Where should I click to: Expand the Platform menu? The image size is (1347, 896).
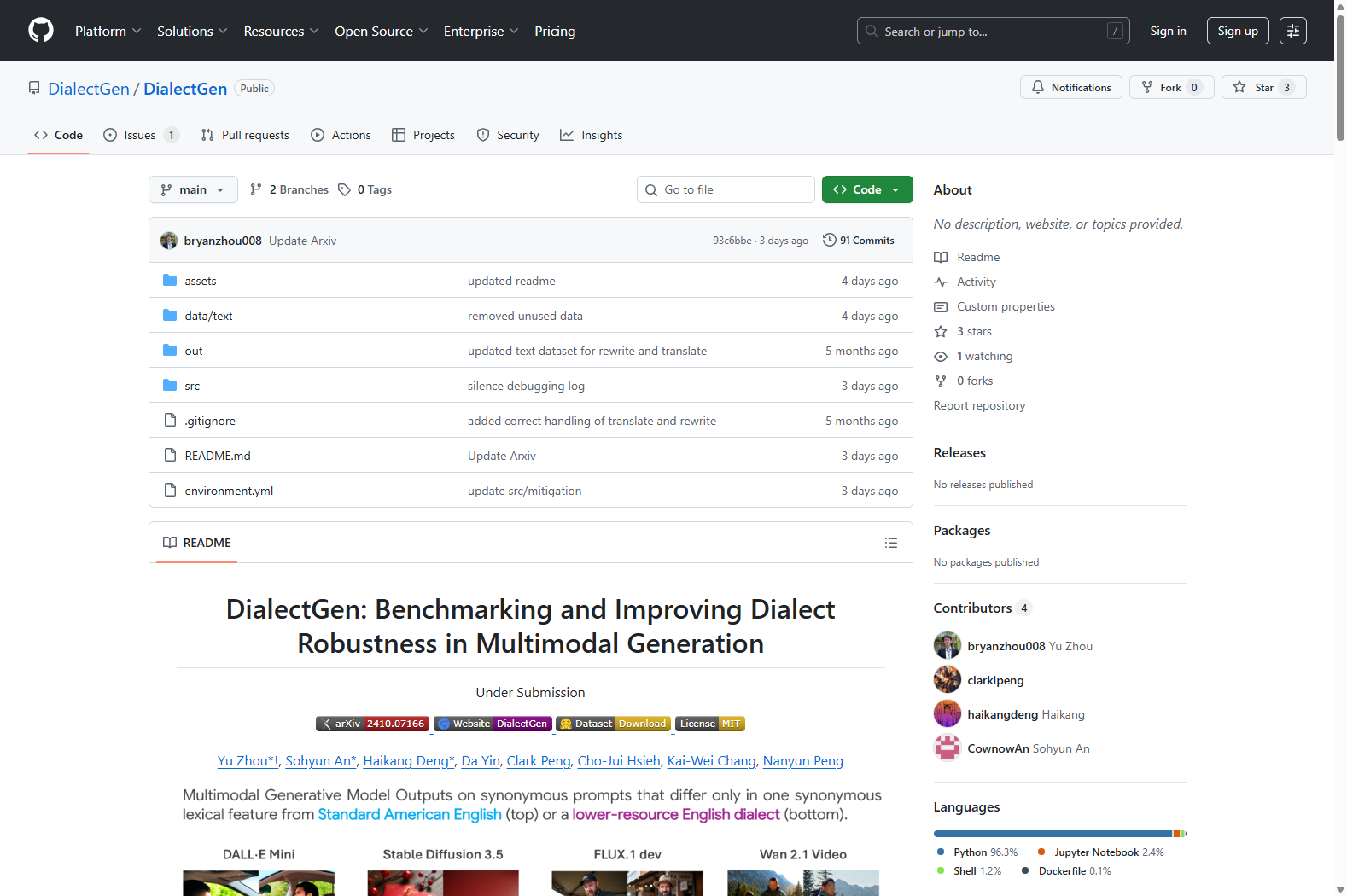pos(108,31)
